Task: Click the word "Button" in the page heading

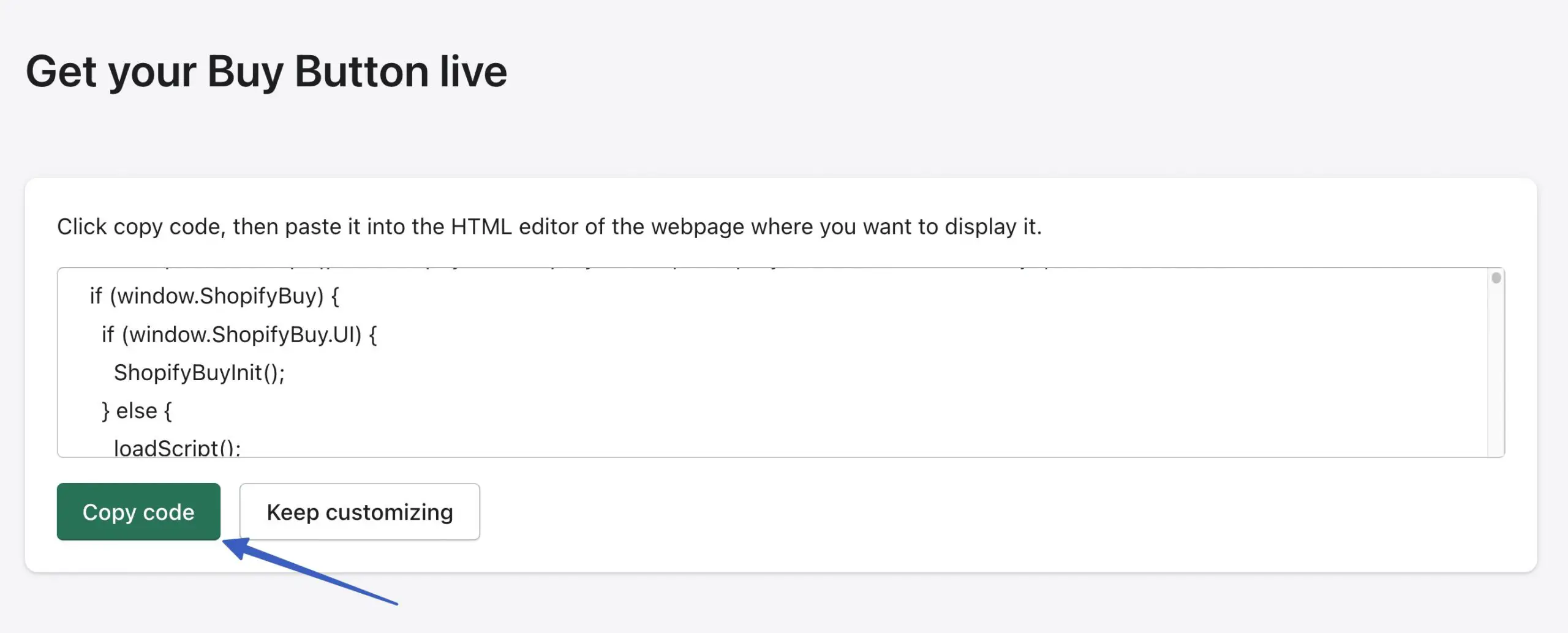Action: 361,72
